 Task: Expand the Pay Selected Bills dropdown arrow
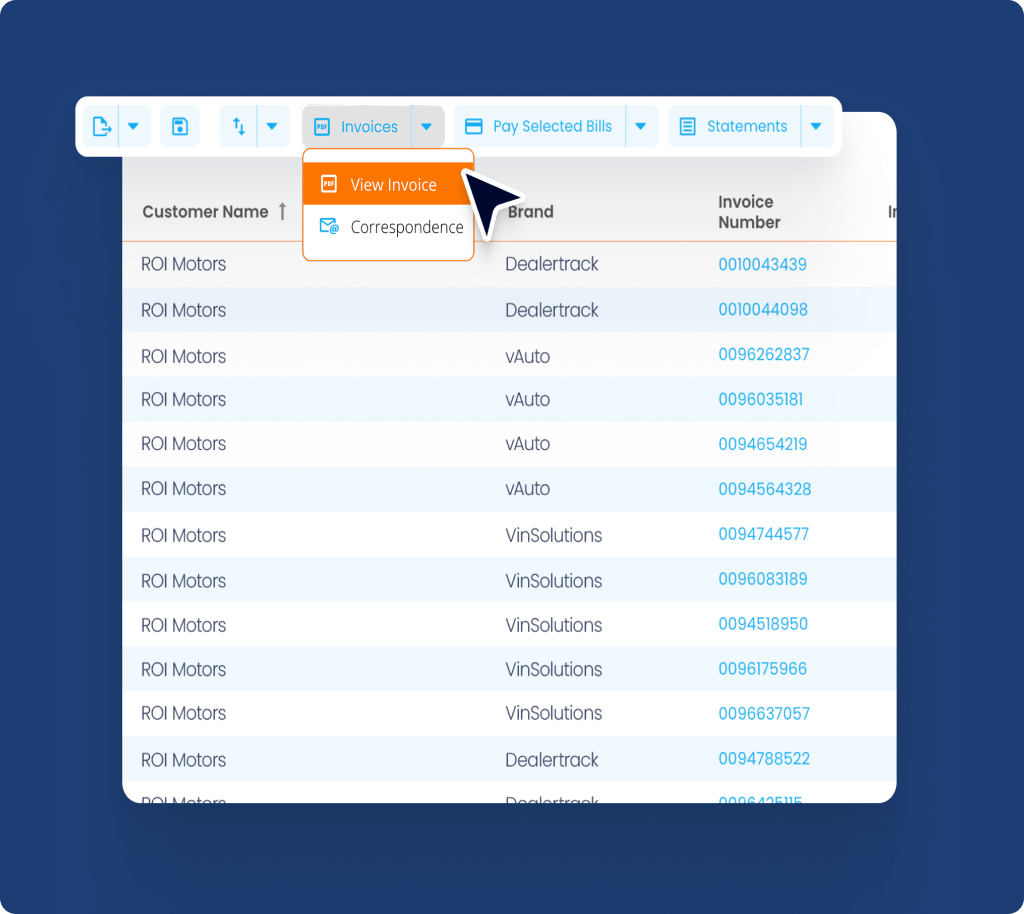[x=641, y=127]
